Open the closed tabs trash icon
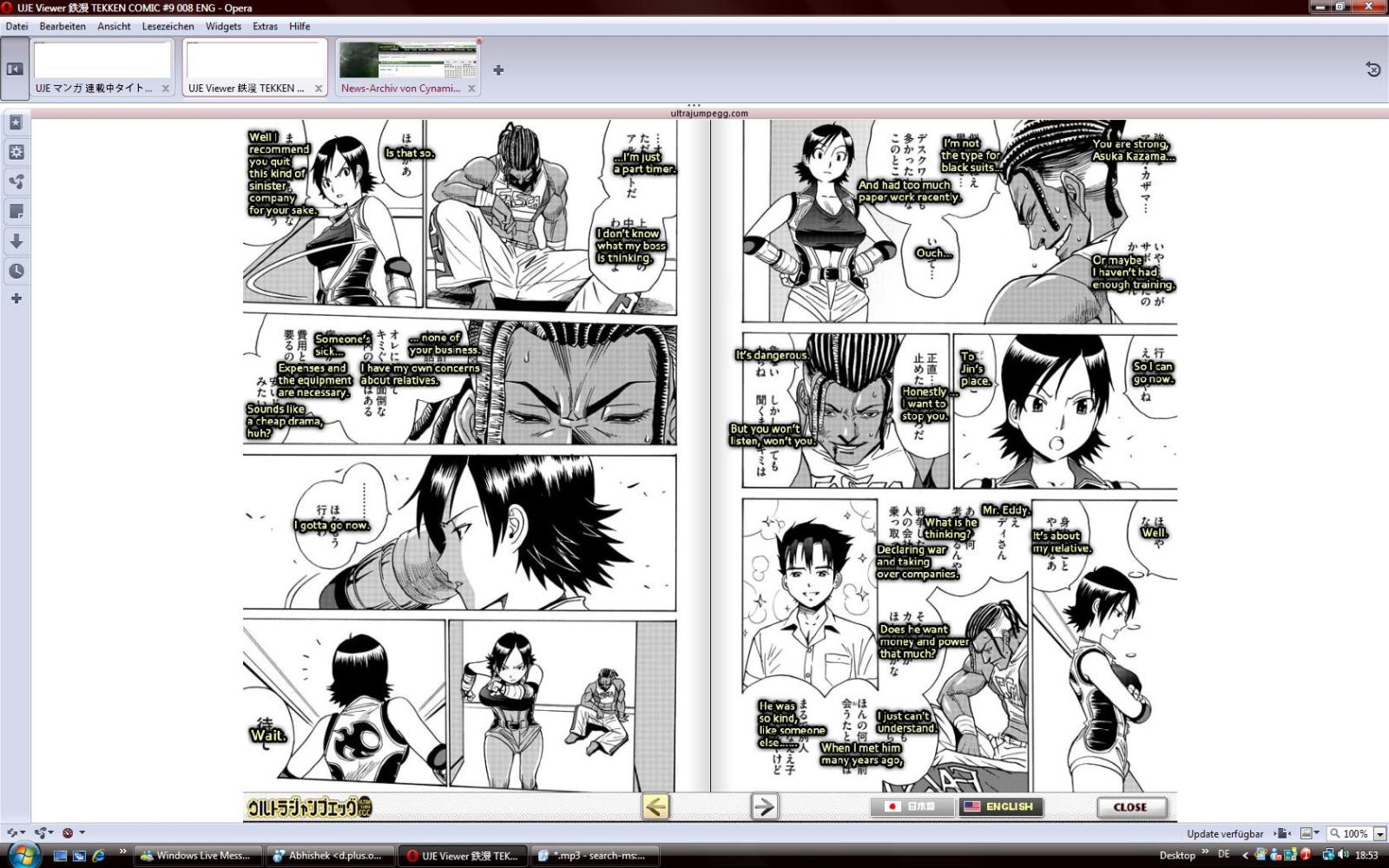The width and height of the screenshot is (1389, 868). tap(1373, 69)
